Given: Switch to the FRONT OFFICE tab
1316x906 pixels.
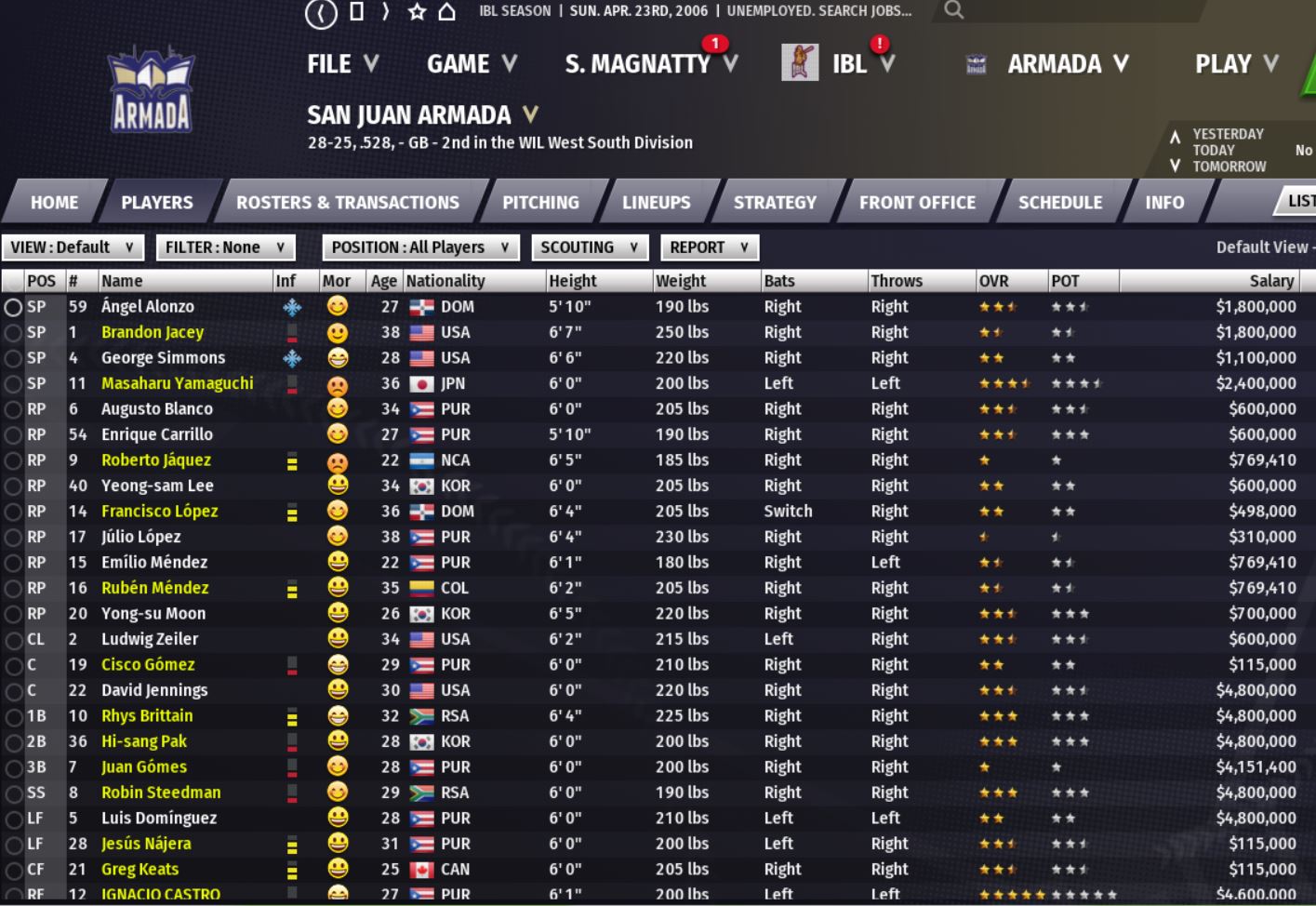Looking at the screenshot, I should pyautogui.click(x=917, y=203).
